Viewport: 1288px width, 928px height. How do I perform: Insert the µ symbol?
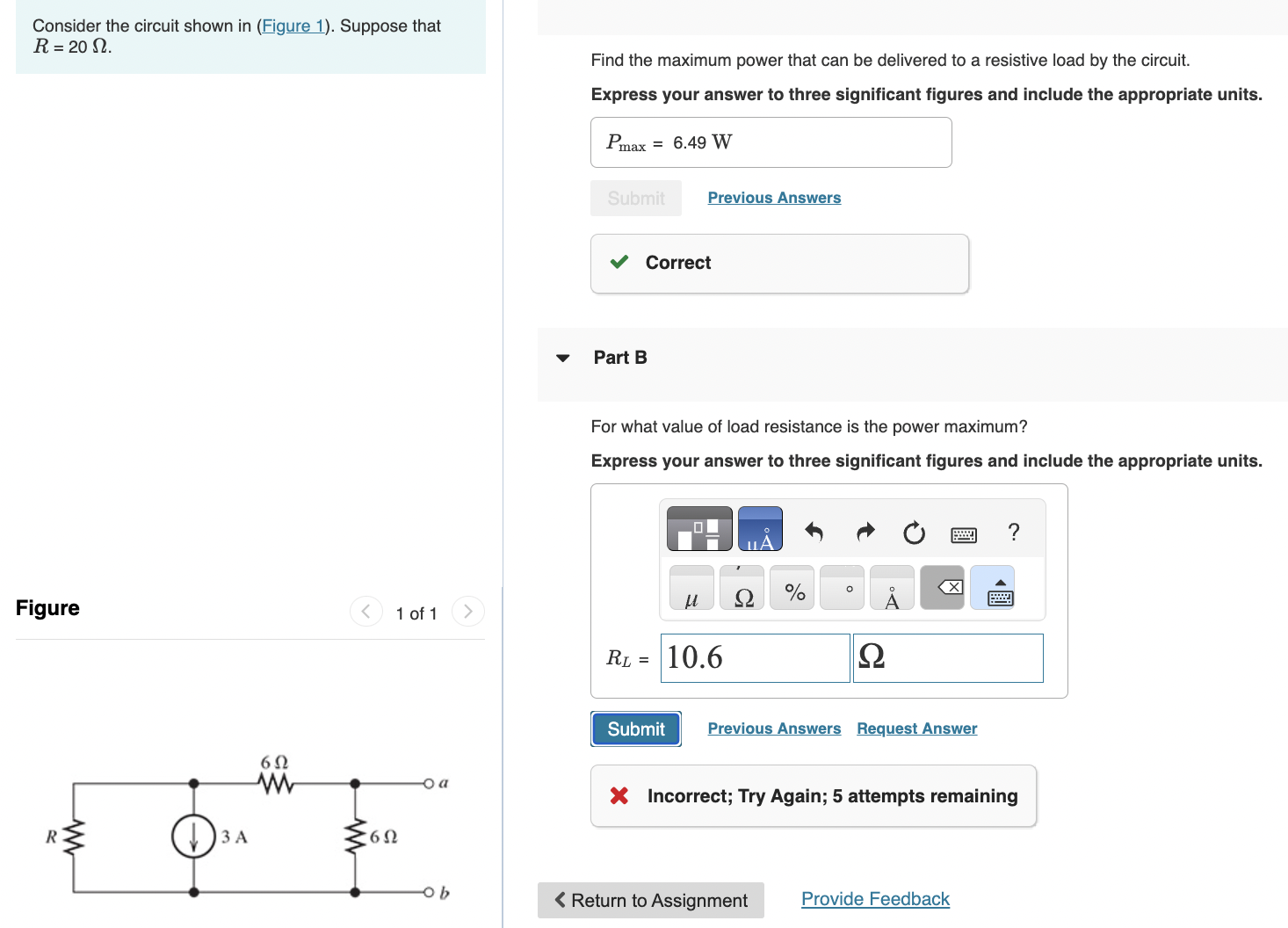point(691,589)
